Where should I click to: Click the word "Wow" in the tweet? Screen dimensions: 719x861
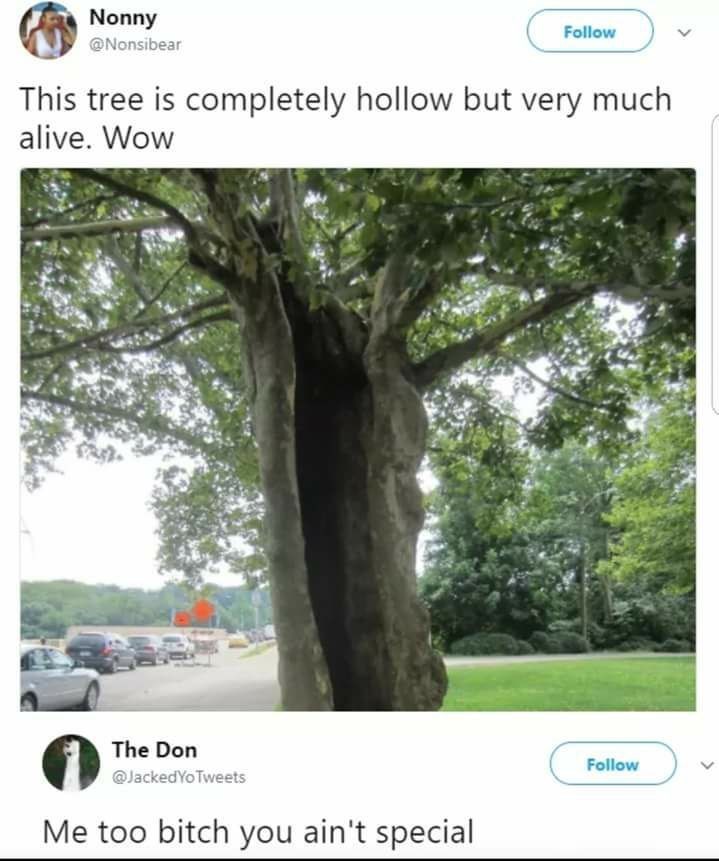click(138, 137)
